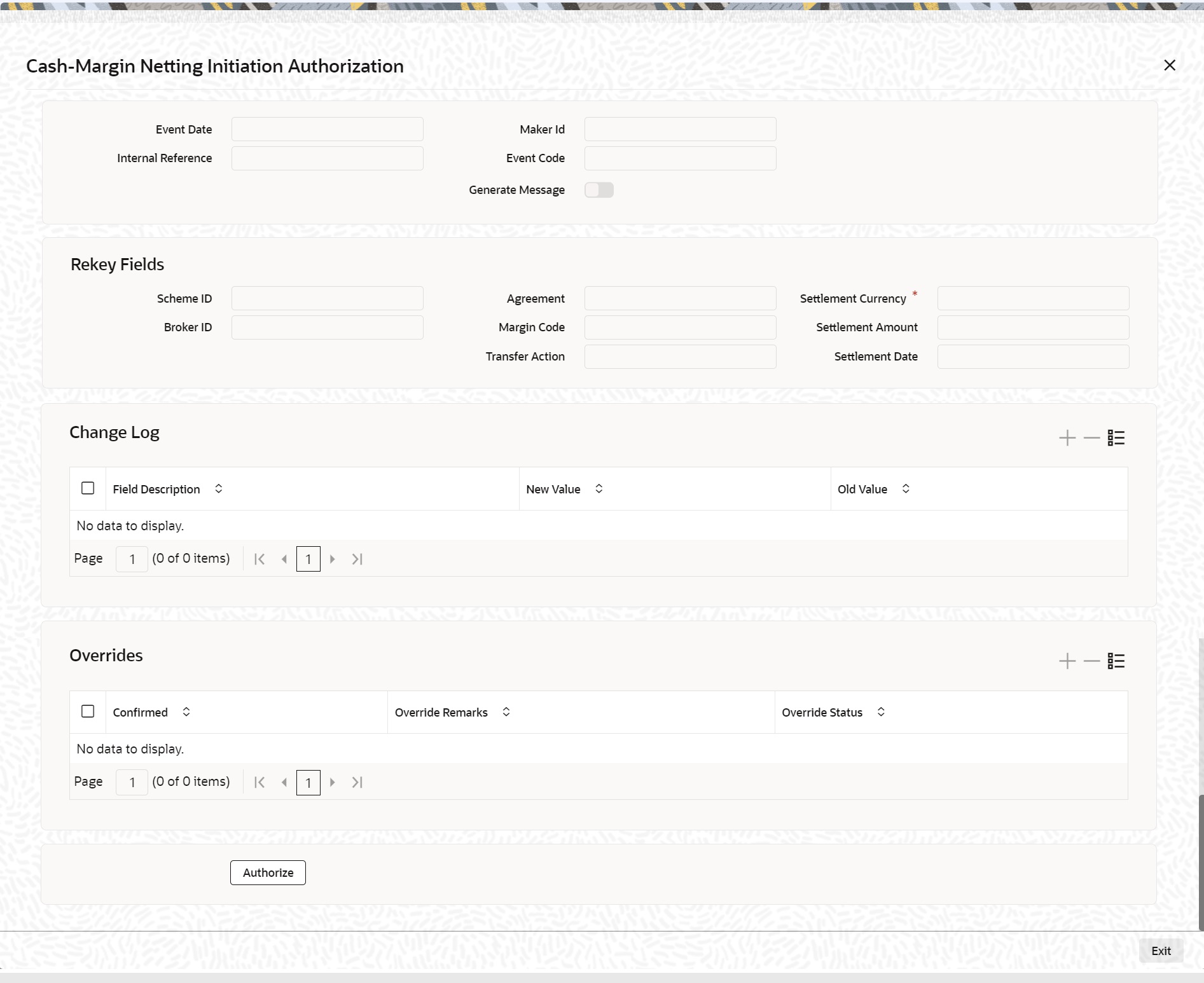The image size is (1204, 983).
Task: Go to first page of Change Log
Action: [259, 559]
